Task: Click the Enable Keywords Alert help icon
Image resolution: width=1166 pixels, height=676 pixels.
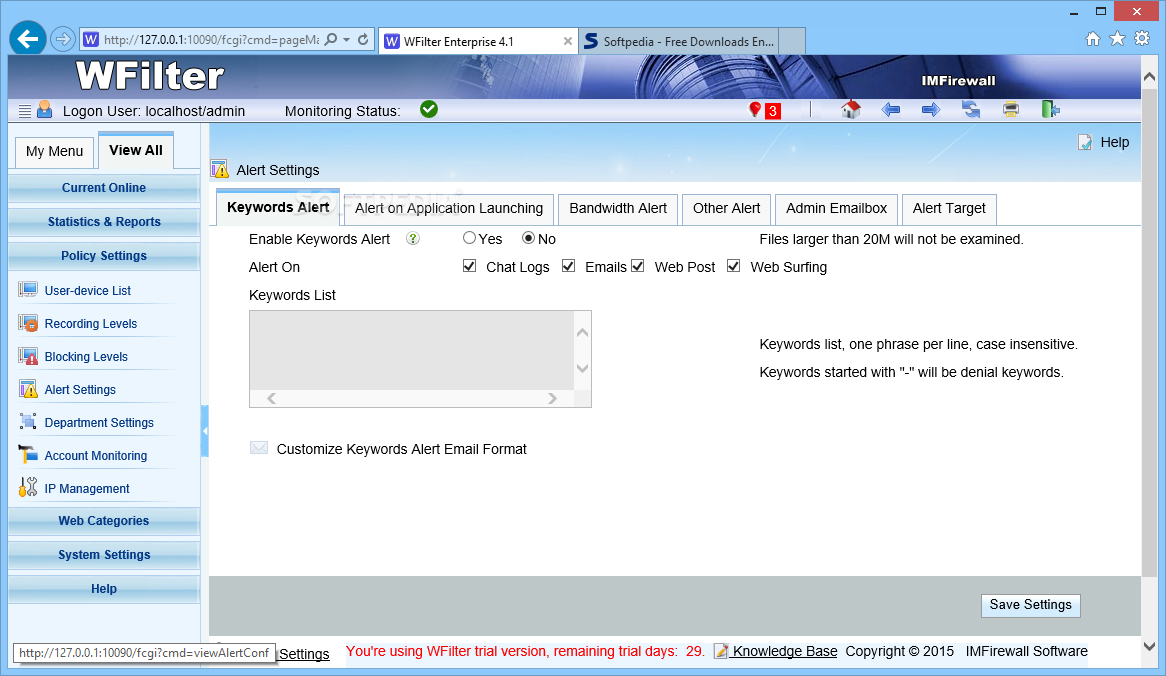Action: pyautogui.click(x=413, y=239)
